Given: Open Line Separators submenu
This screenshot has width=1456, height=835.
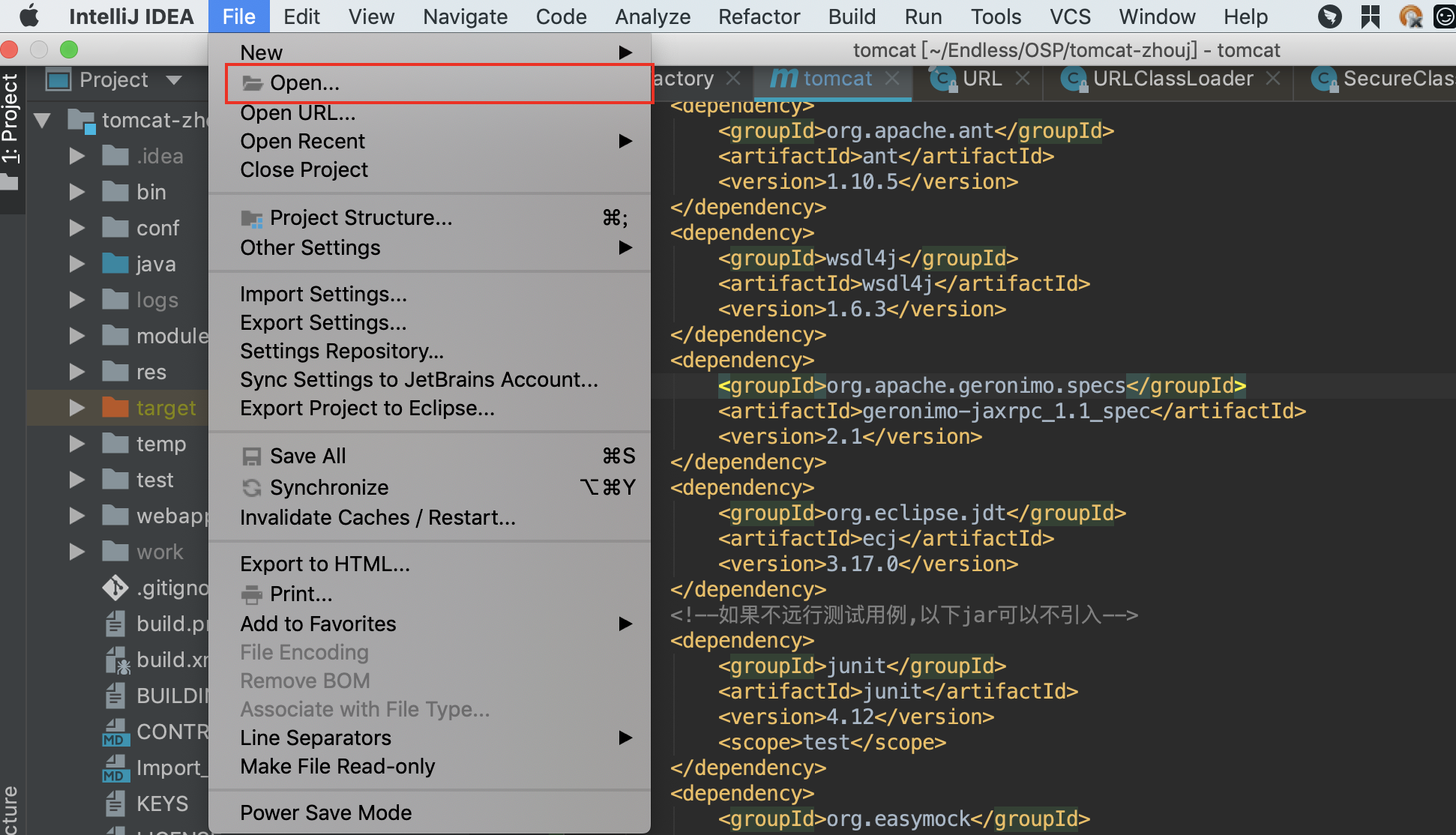Looking at the screenshot, I should pos(430,738).
